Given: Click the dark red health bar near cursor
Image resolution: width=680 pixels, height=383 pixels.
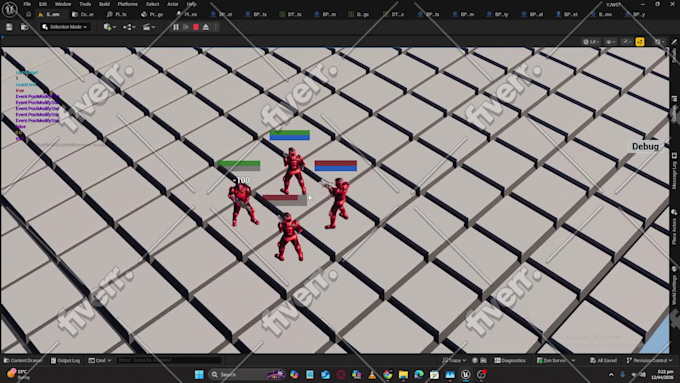Looking at the screenshot, I should tap(284, 200).
